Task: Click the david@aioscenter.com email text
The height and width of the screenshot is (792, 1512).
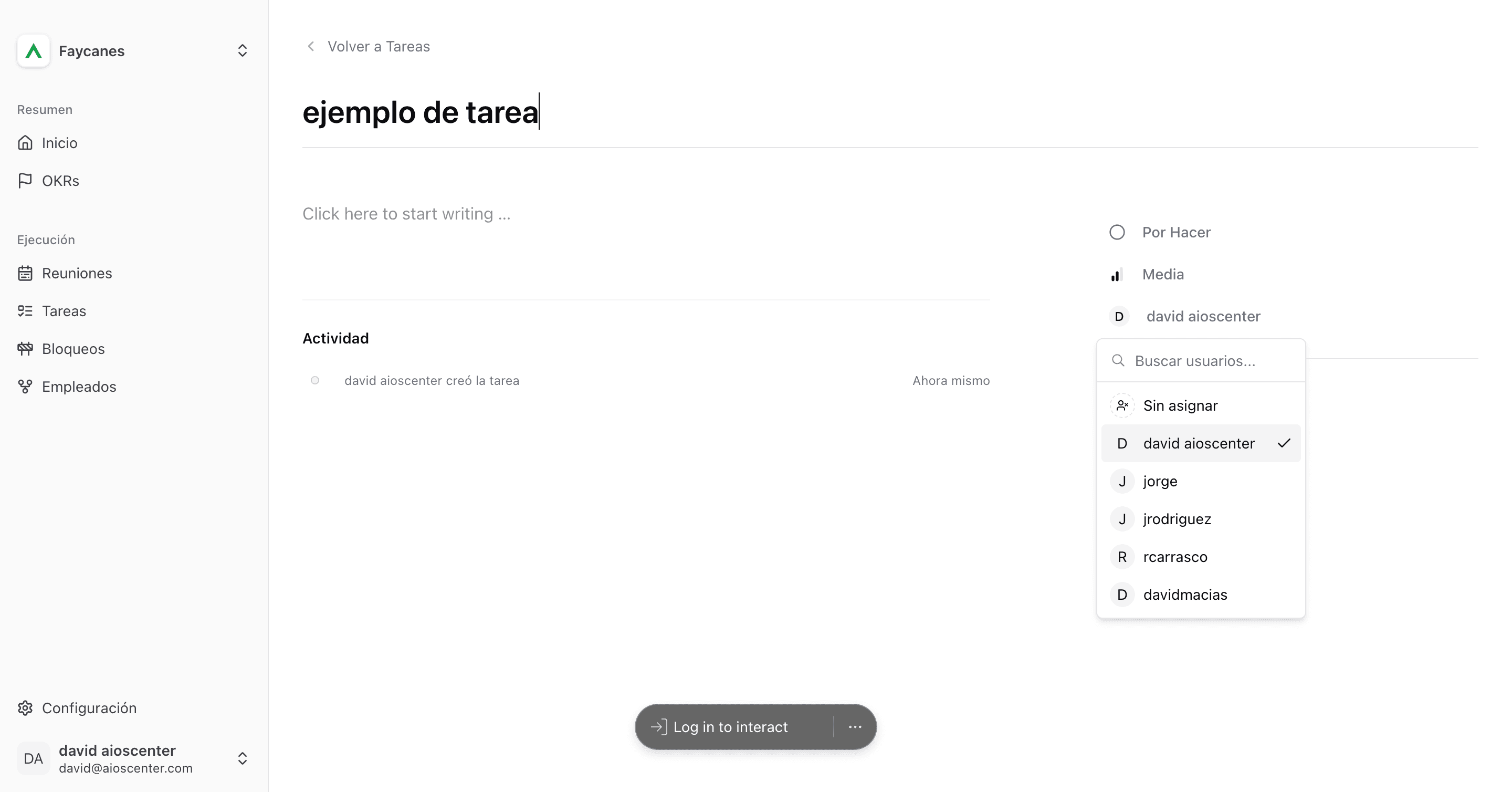Action: point(125,768)
